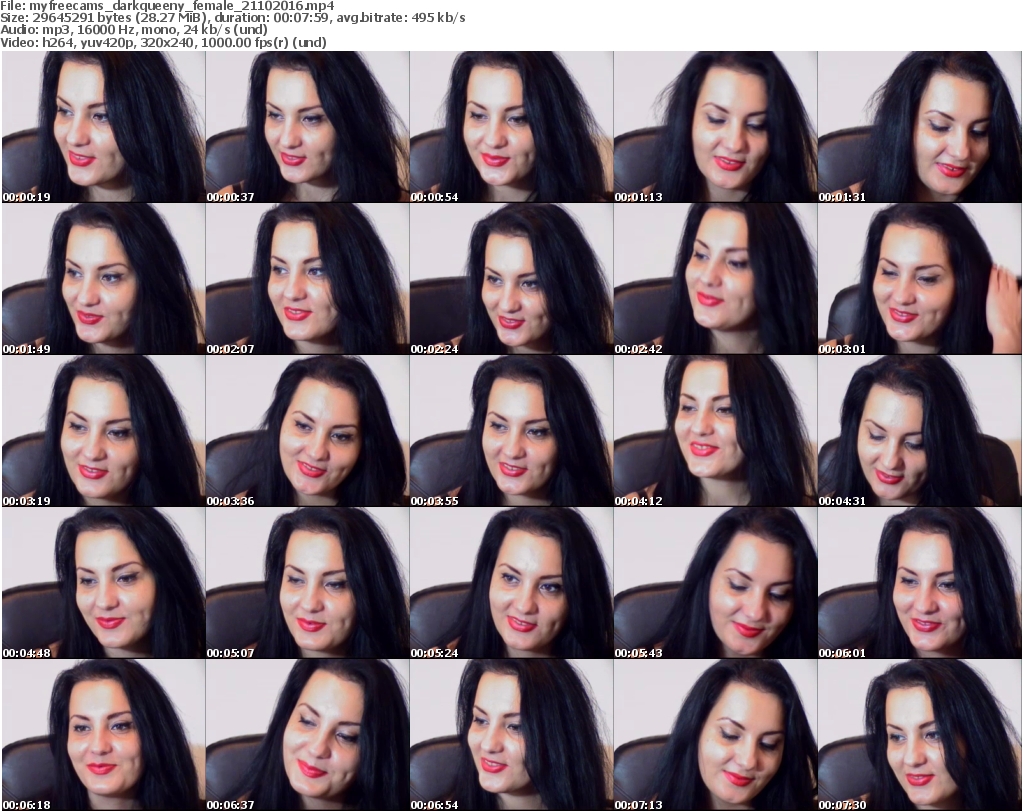
Task: Click the Size and duration info line
Action: tap(233, 18)
